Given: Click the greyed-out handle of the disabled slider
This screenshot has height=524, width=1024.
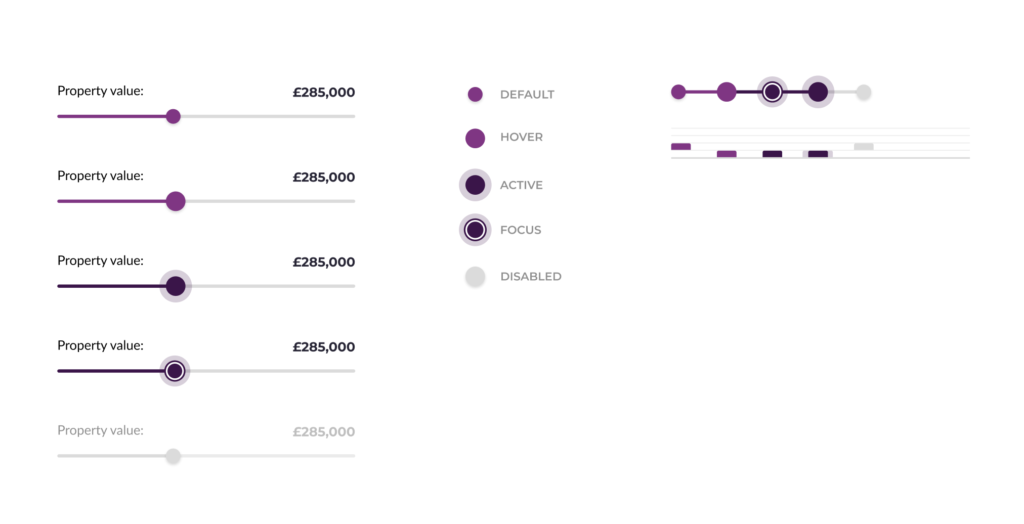Looking at the screenshot, I should pos(173,456).
